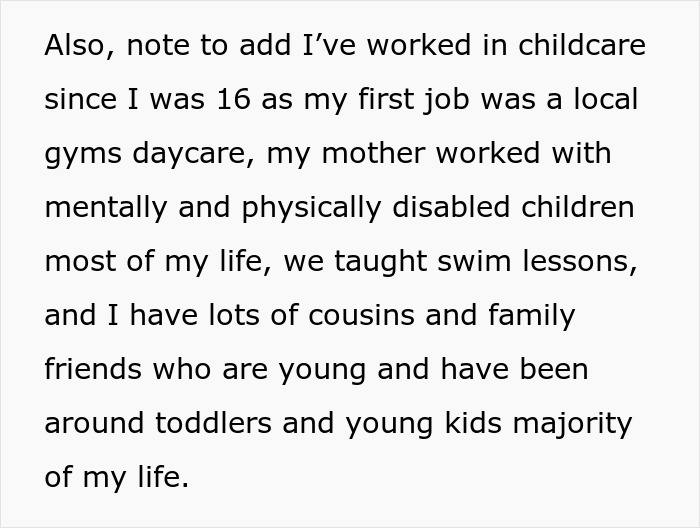Click the word "lessons"

[x=572, y=263]
